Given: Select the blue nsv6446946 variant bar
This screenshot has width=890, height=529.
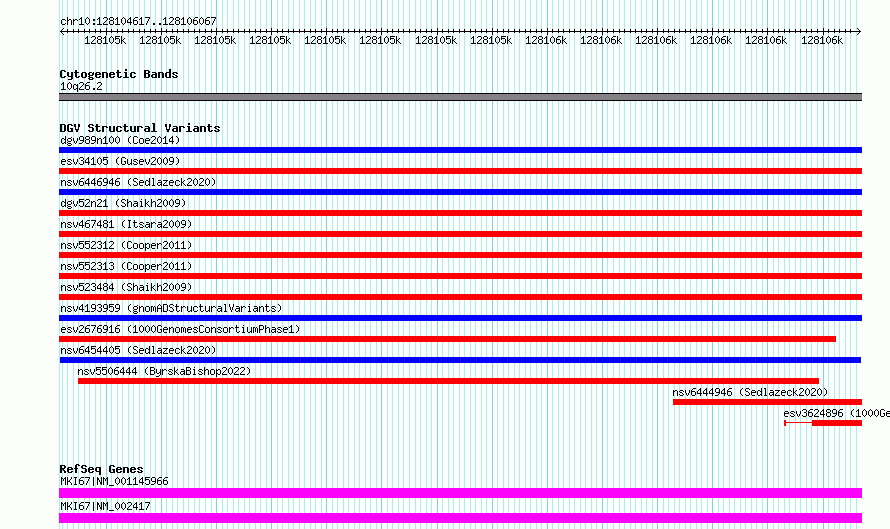Looking at the screenshot, I should tap(460, 192).
